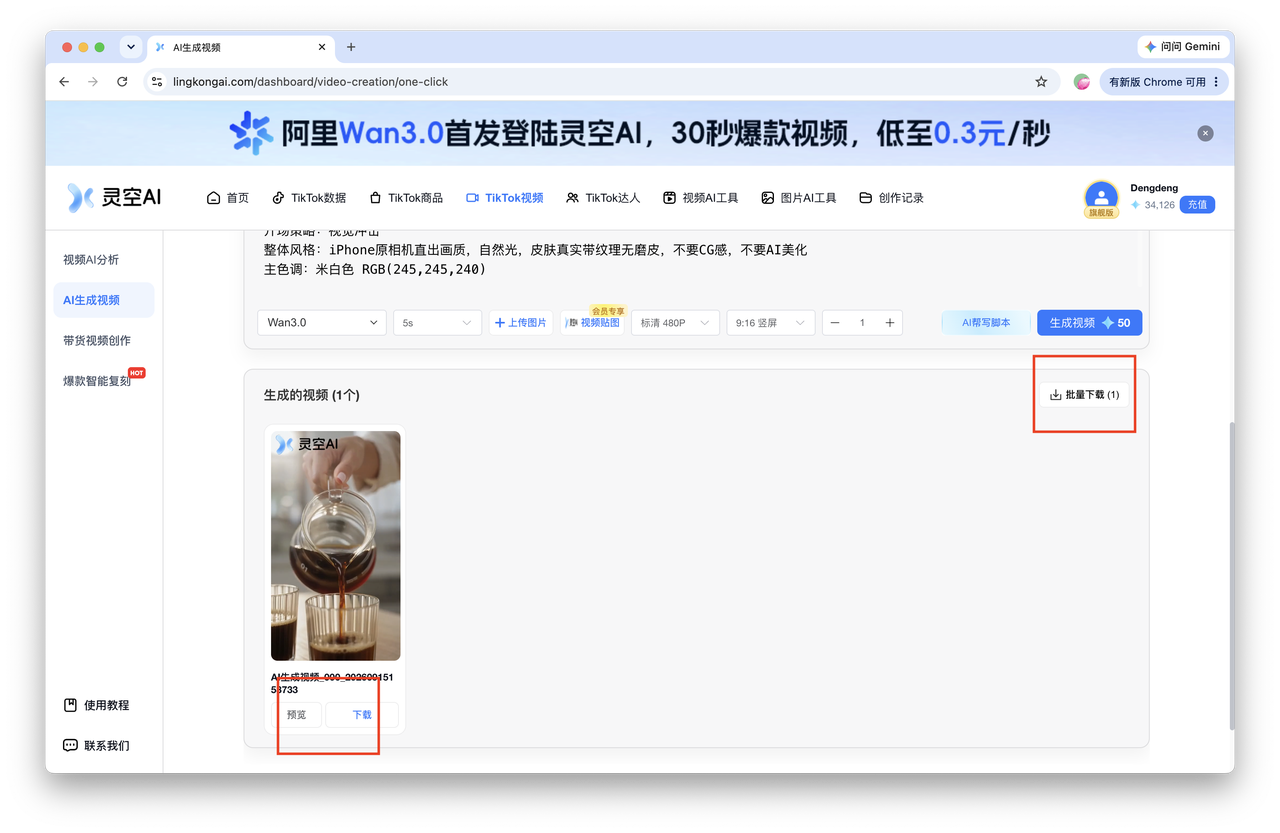This screenshot has height=833, width=1280.
Task: Click the 问问 Gemini button
Action: click(x=1183, y=47)
